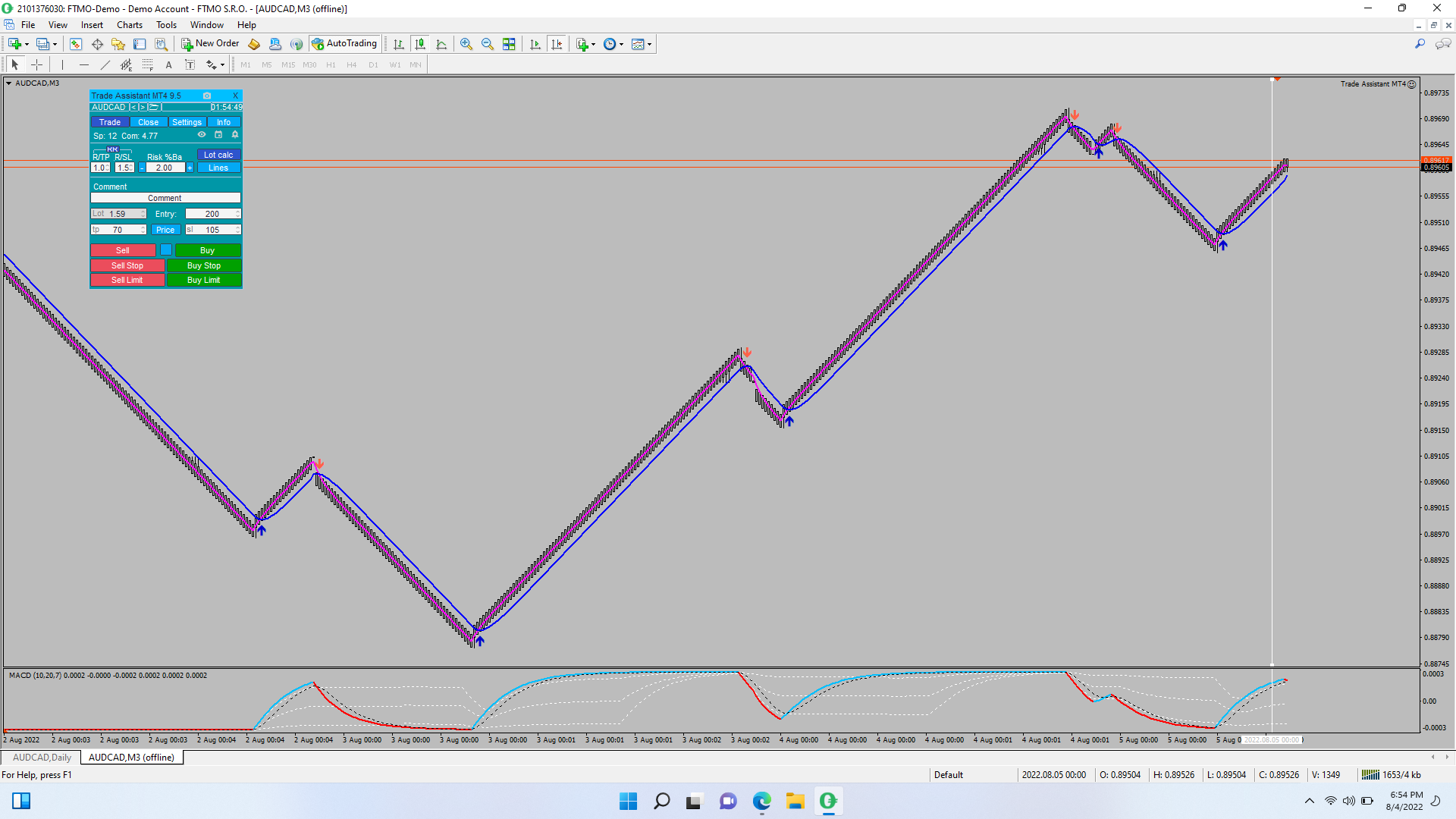
Task: Toggle eye visibility icon in Trade Assistant
Action: pos(202,135)
